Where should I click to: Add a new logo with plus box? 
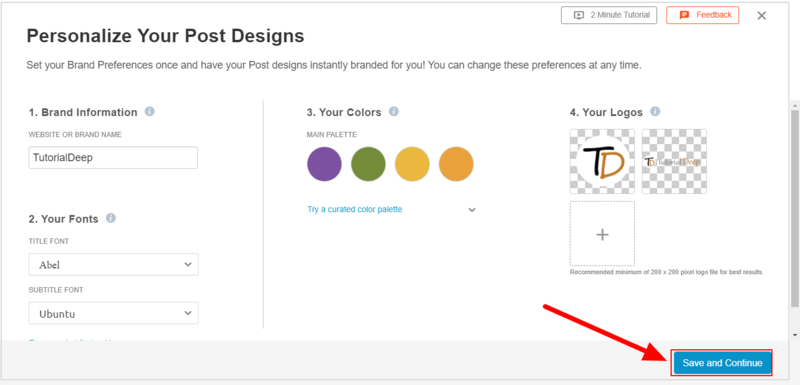(x=603, y=234)
